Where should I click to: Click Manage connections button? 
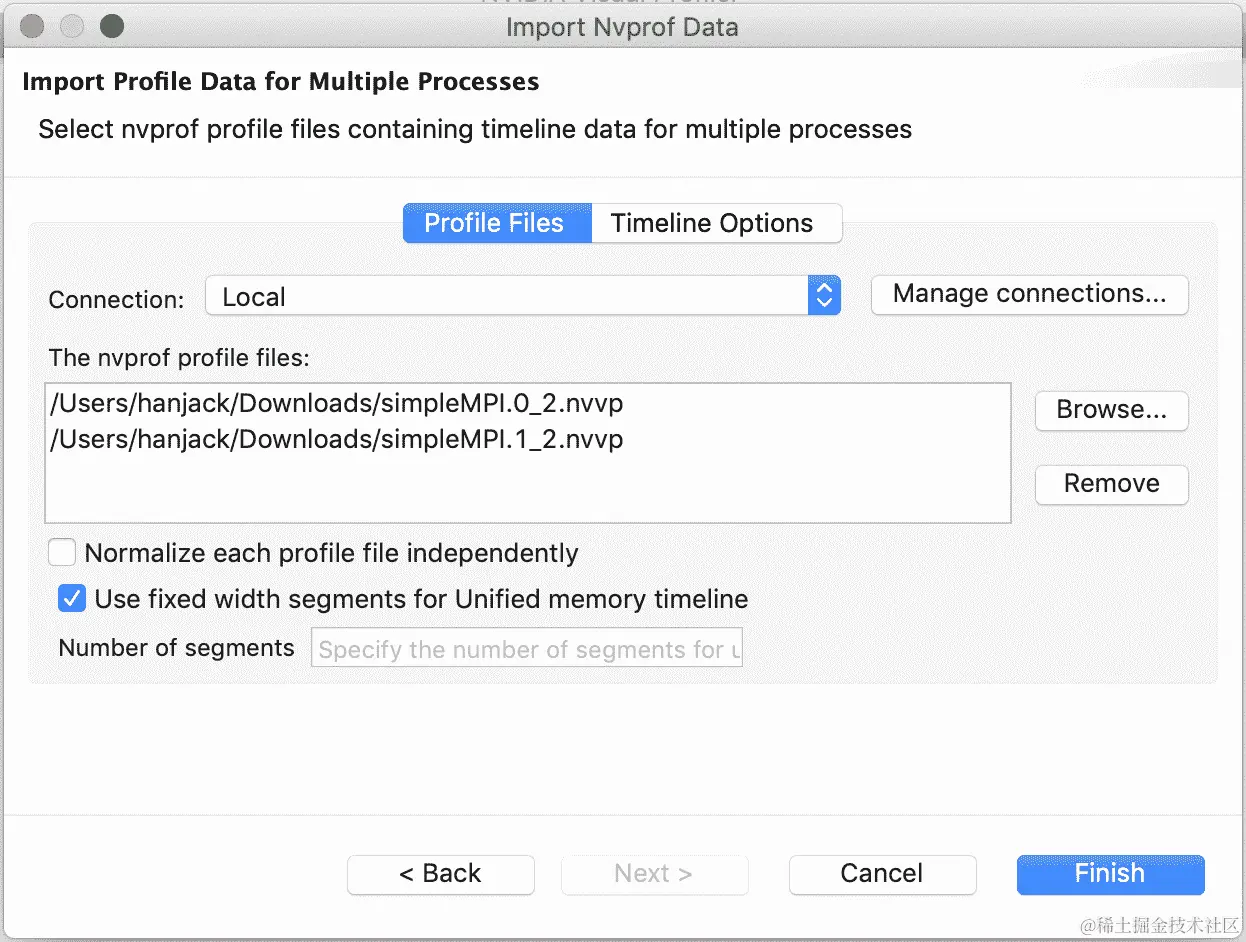pyautogui.click(x=1029, y=294)
